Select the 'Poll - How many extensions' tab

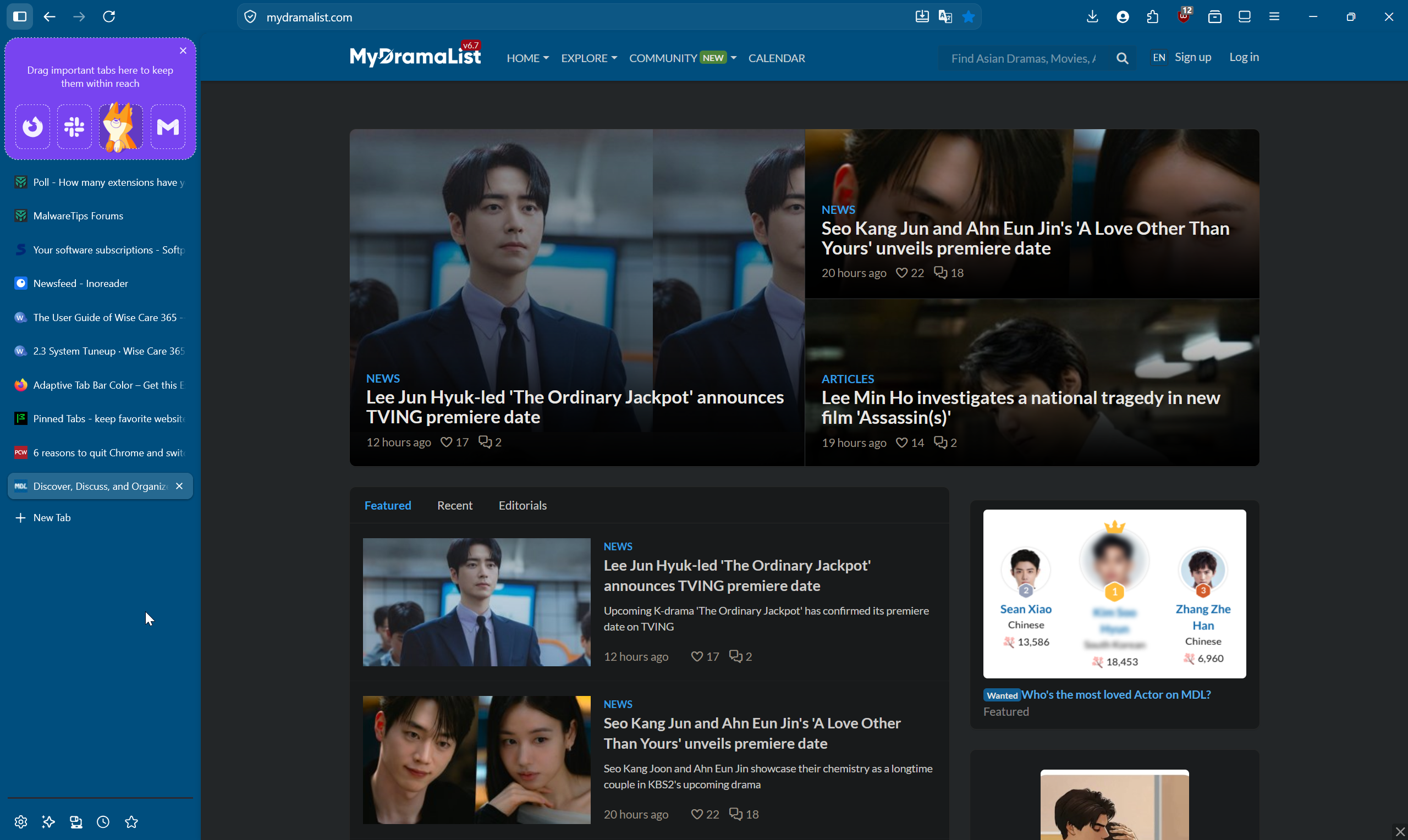100,183
